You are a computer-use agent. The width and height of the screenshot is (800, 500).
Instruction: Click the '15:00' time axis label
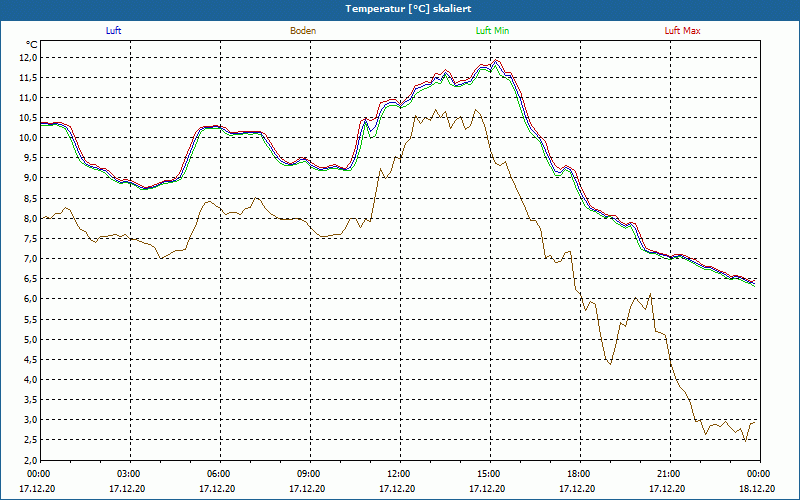coord(488,474)
